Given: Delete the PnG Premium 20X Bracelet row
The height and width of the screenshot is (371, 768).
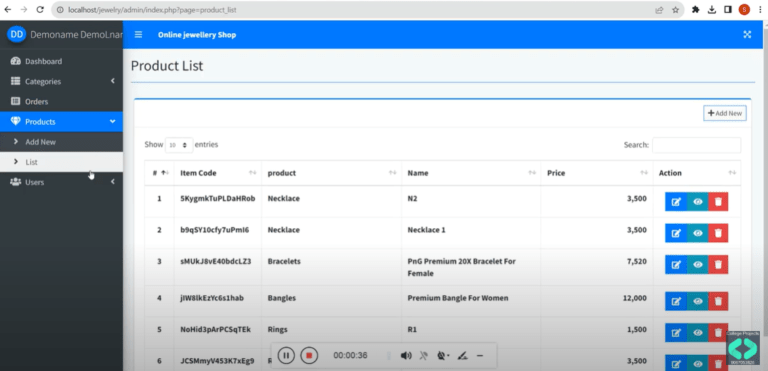Looking at the screenshot, I should point(718,265).
